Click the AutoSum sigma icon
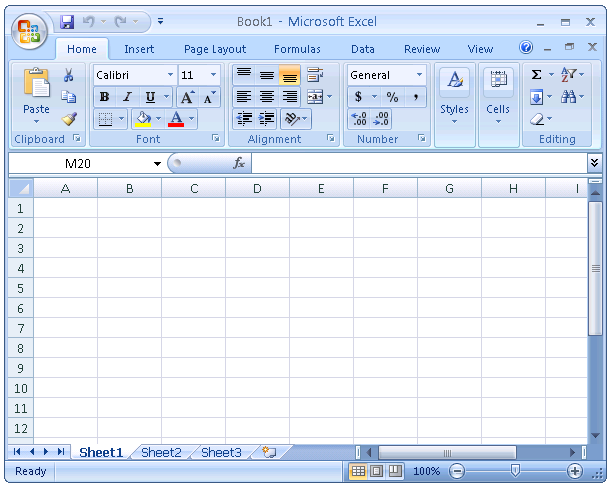613x487 pixels. click(536, 75)
